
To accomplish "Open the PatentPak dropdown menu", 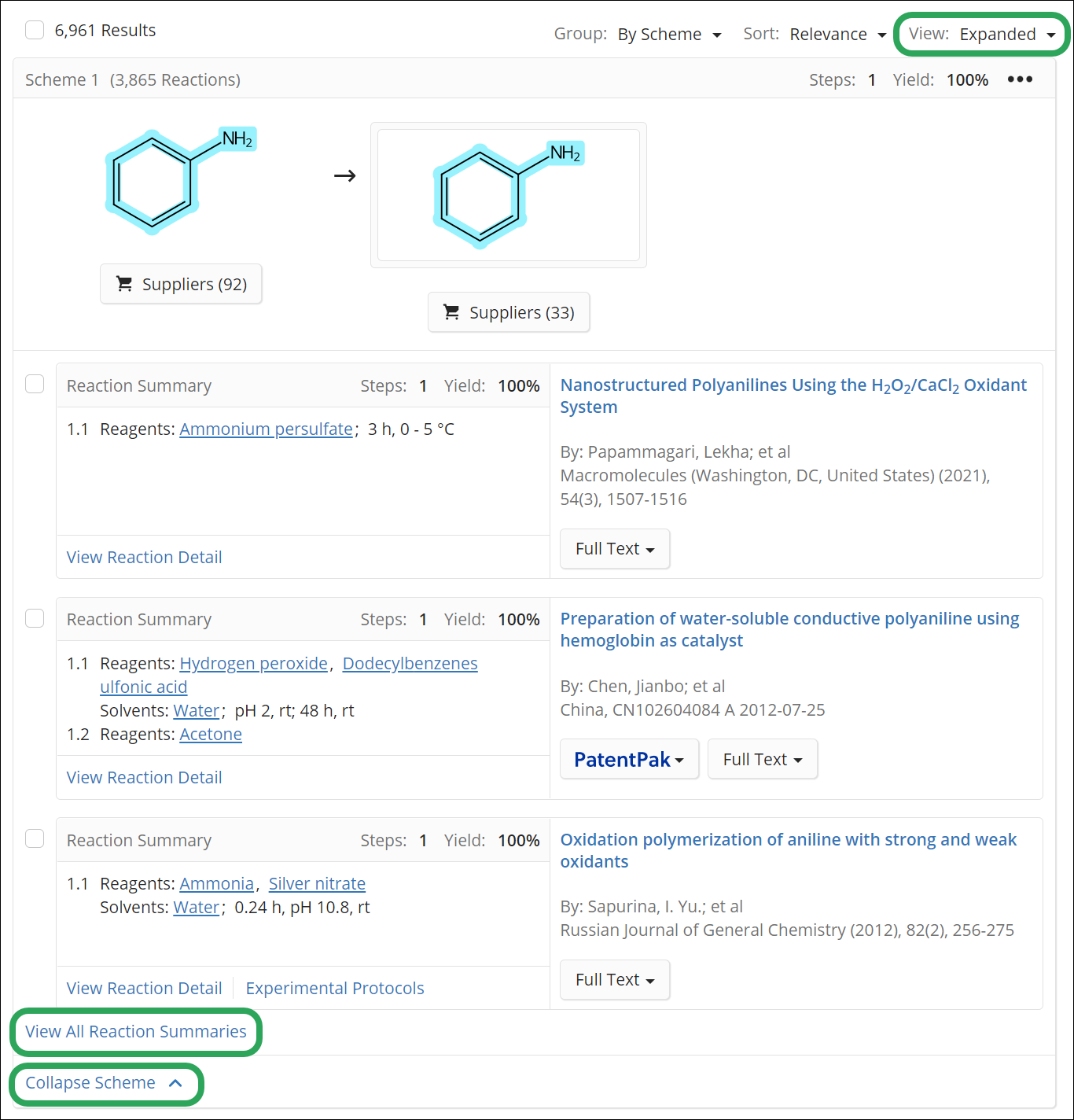I will (x=629, y=759).
